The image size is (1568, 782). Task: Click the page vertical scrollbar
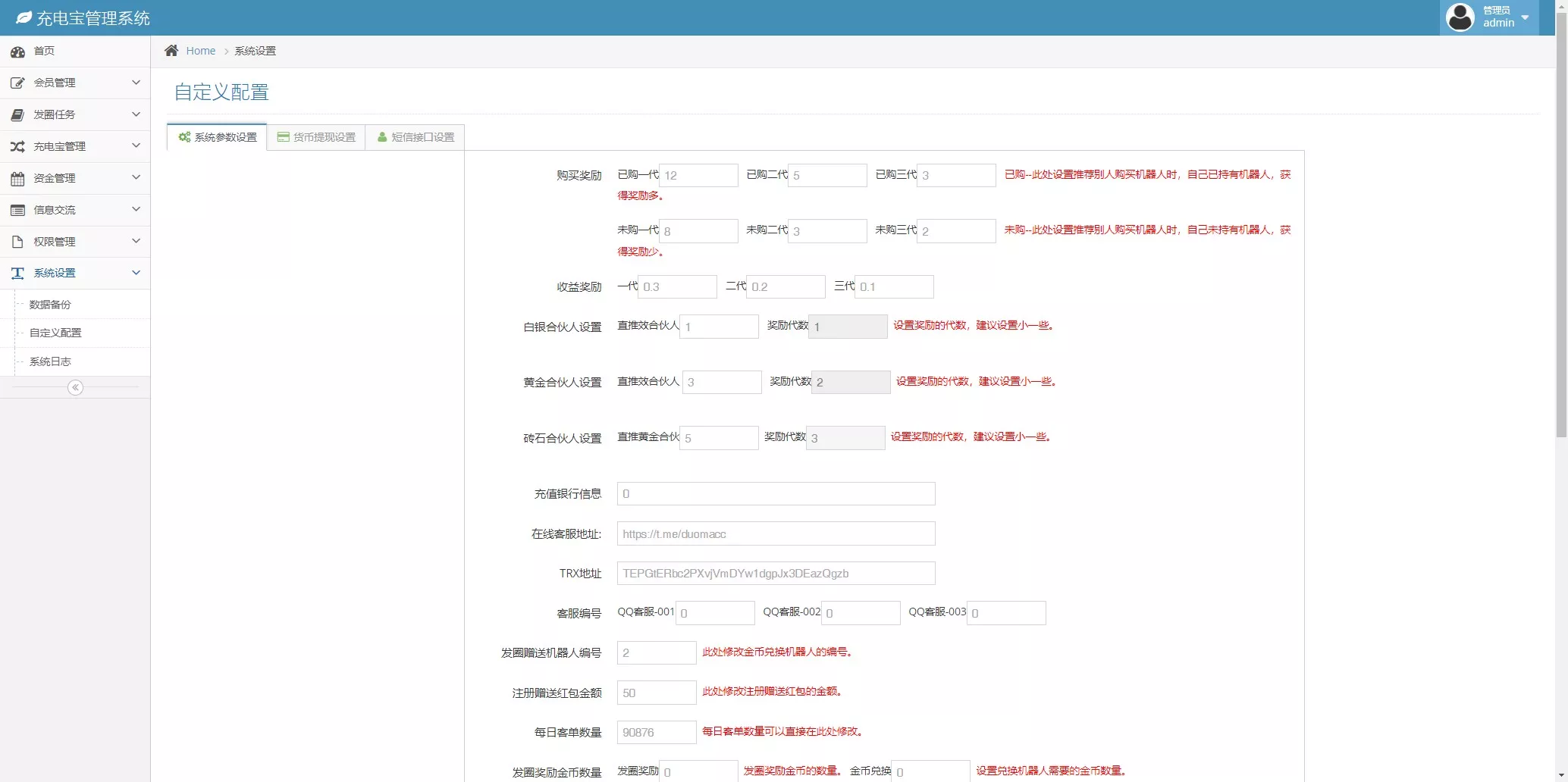[x=1561, y=227]
